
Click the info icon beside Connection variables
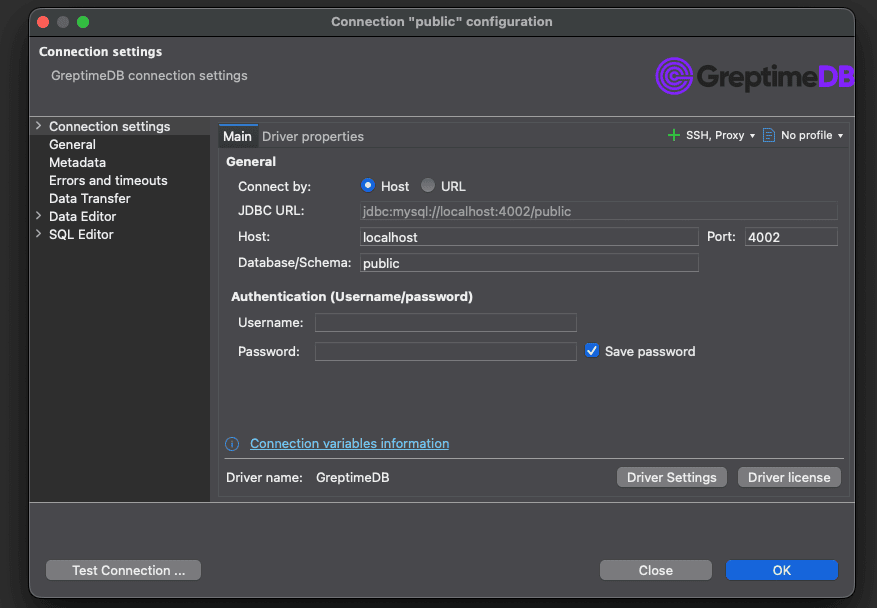(x=232, y=444)
